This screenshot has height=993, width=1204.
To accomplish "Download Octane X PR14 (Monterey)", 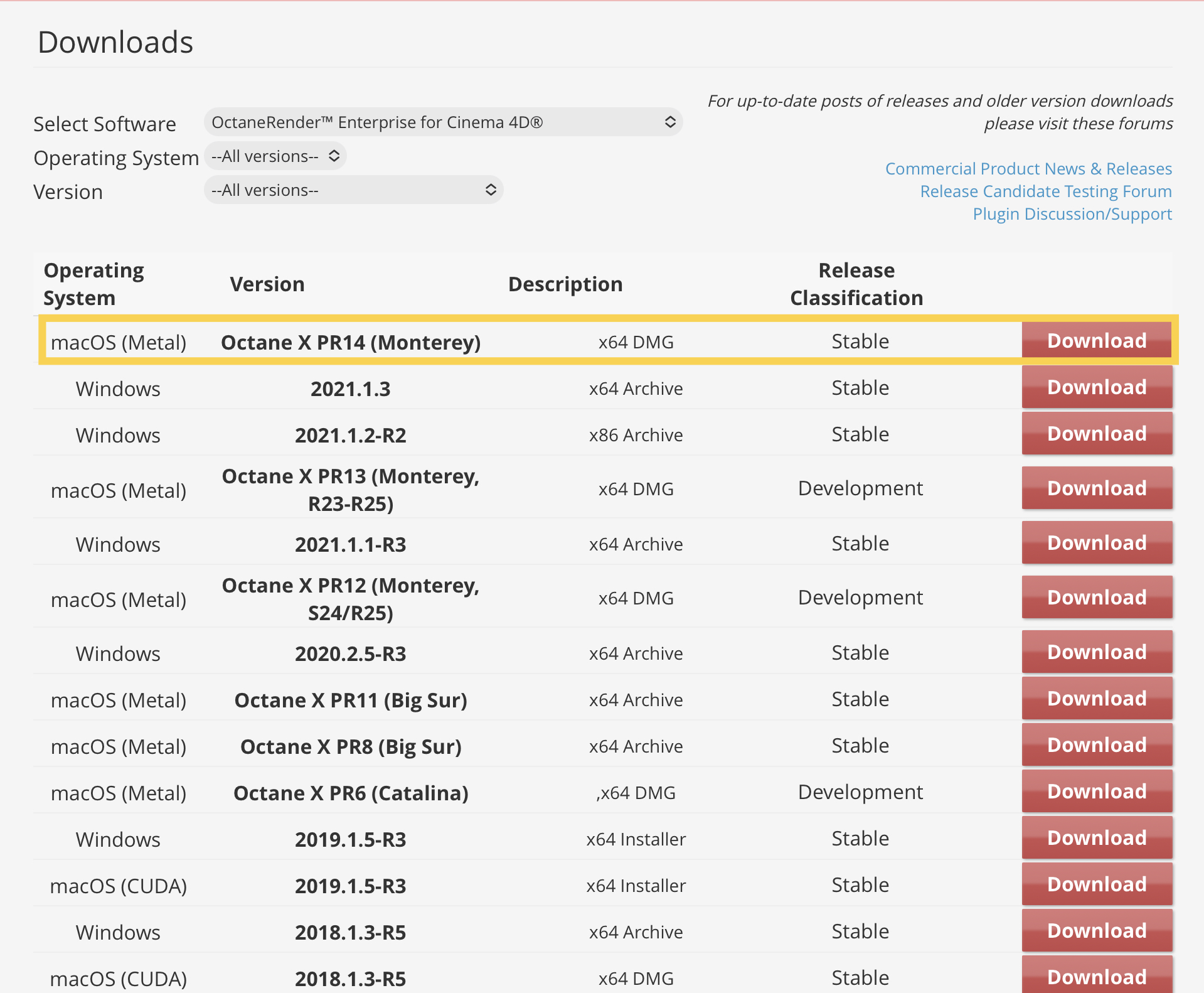I will tap(1097, 340).
